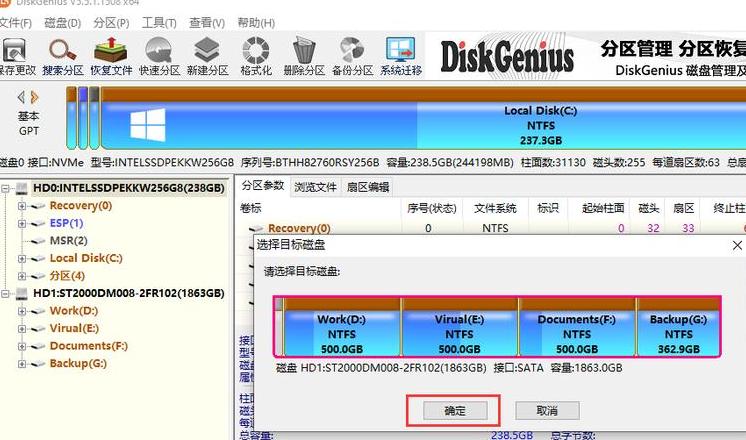Choose Work(D:) 500.0GB partition in dialog
The height and width of the screenshot is (440, 746).
342,327
